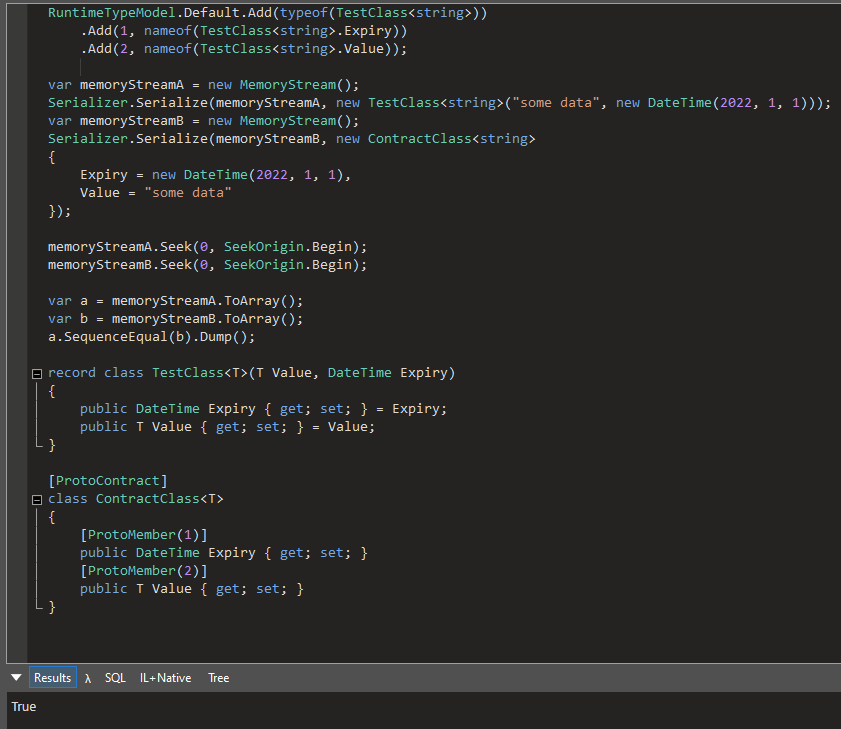
Task: Click '.Add(1, nameof(TestClass<string>.Expiry))' line
Action: click(x=244, y=31)
